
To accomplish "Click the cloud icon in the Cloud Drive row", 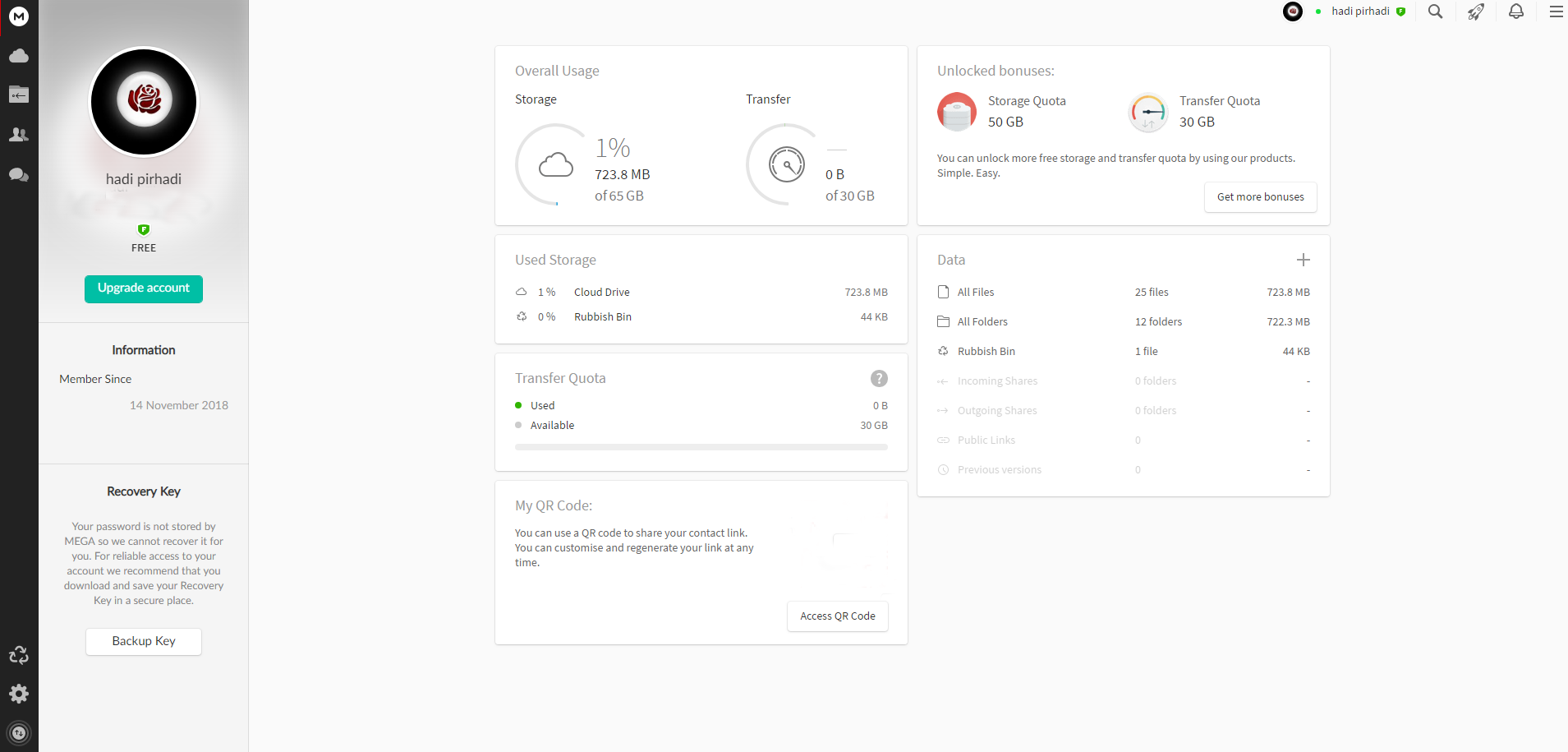I will (522, 292).
